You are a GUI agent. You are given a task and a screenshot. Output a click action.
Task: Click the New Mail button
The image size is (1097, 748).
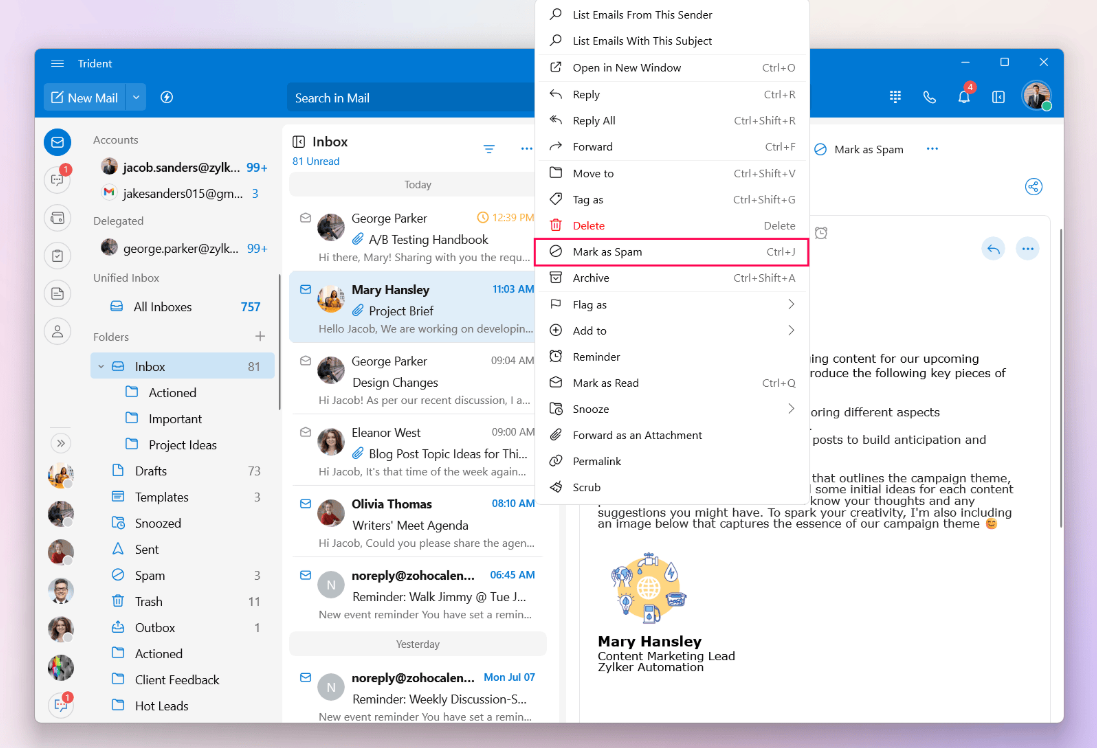pos(85,97)
